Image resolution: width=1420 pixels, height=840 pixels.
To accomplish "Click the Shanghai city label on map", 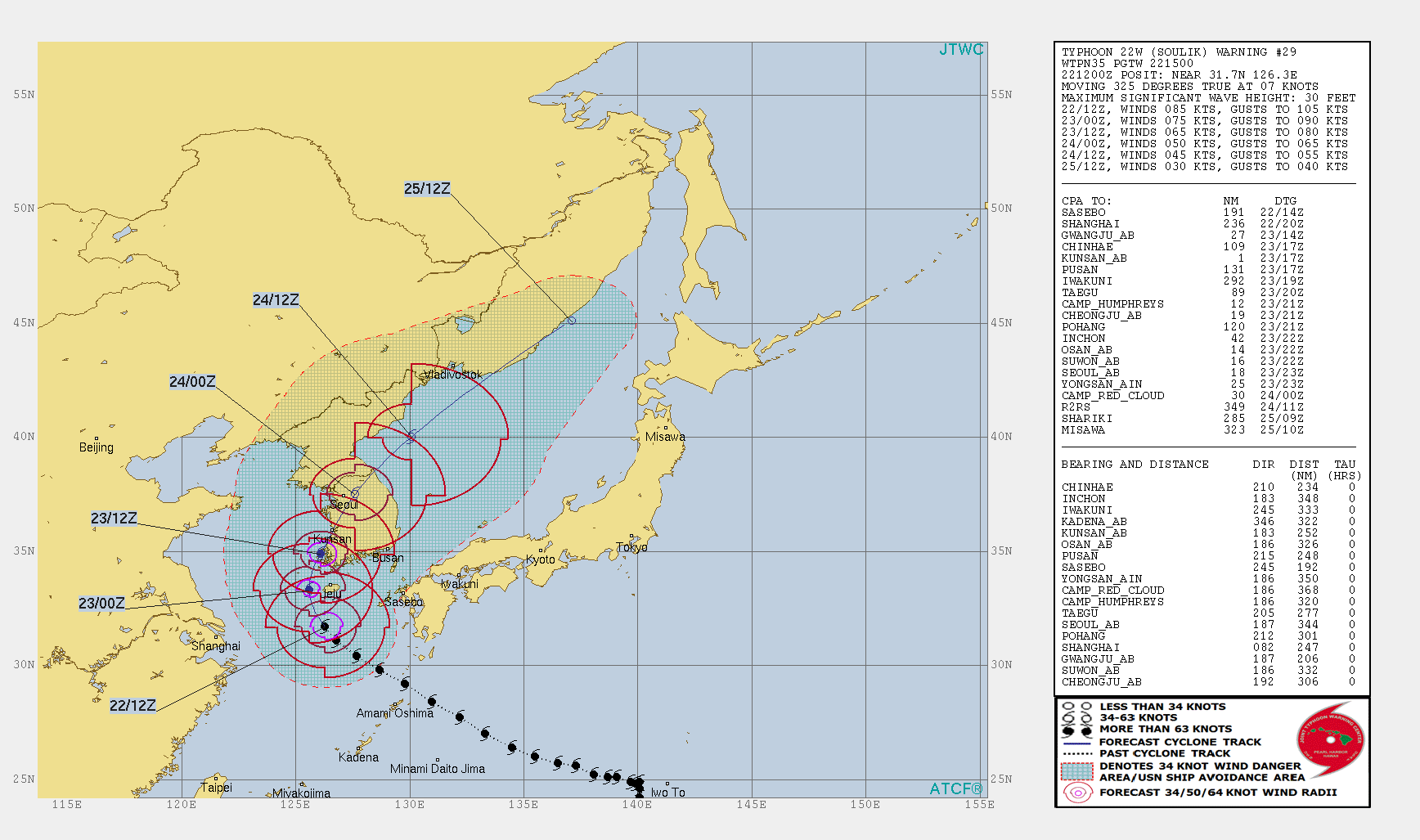I will click(216, 646).
